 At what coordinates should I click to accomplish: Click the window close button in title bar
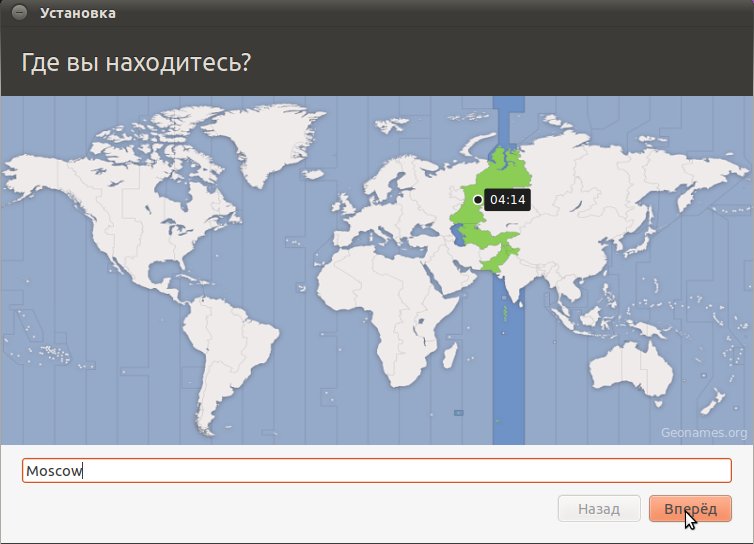point(19,13)
